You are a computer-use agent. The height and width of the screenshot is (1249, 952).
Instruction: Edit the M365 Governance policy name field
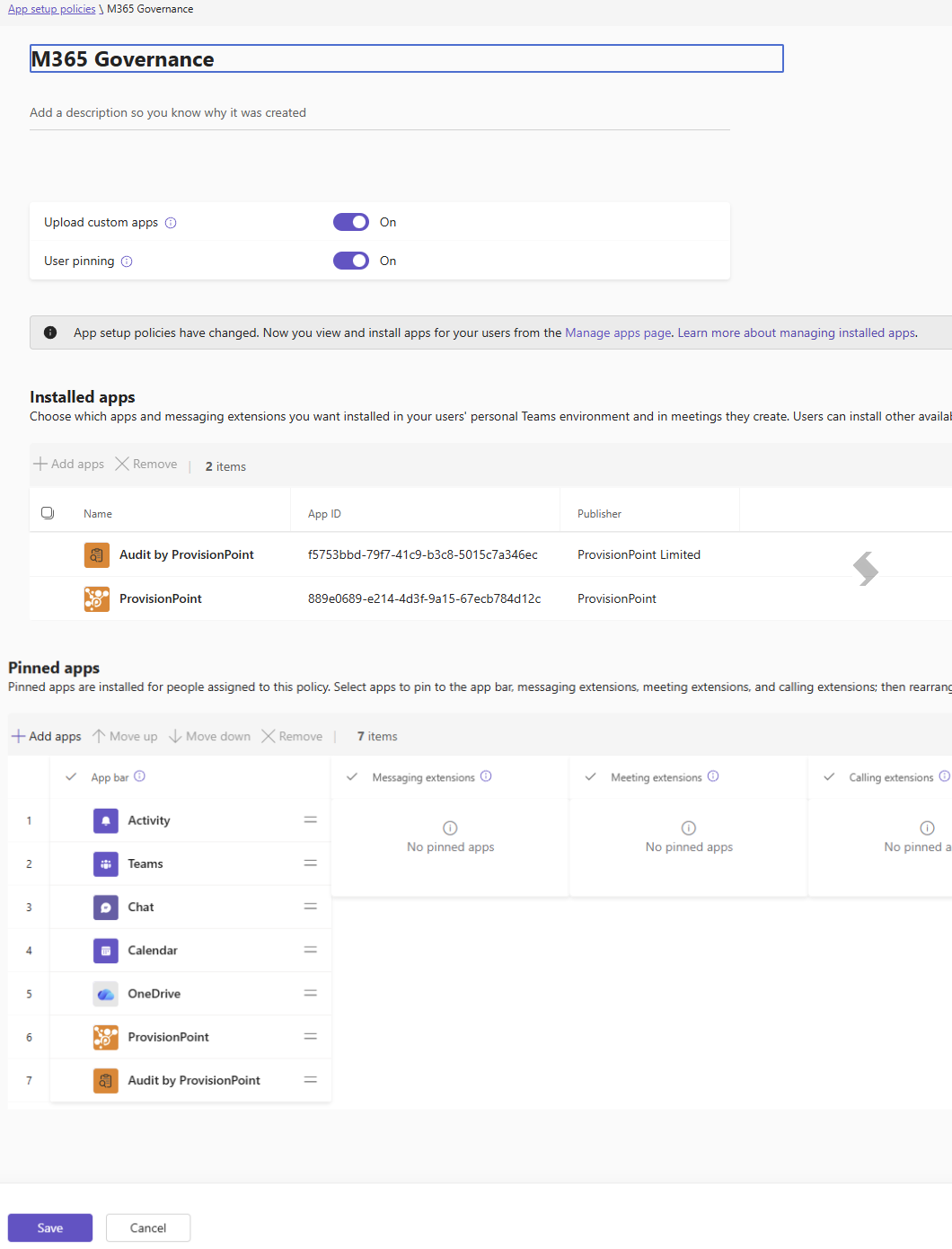(407, 58)
